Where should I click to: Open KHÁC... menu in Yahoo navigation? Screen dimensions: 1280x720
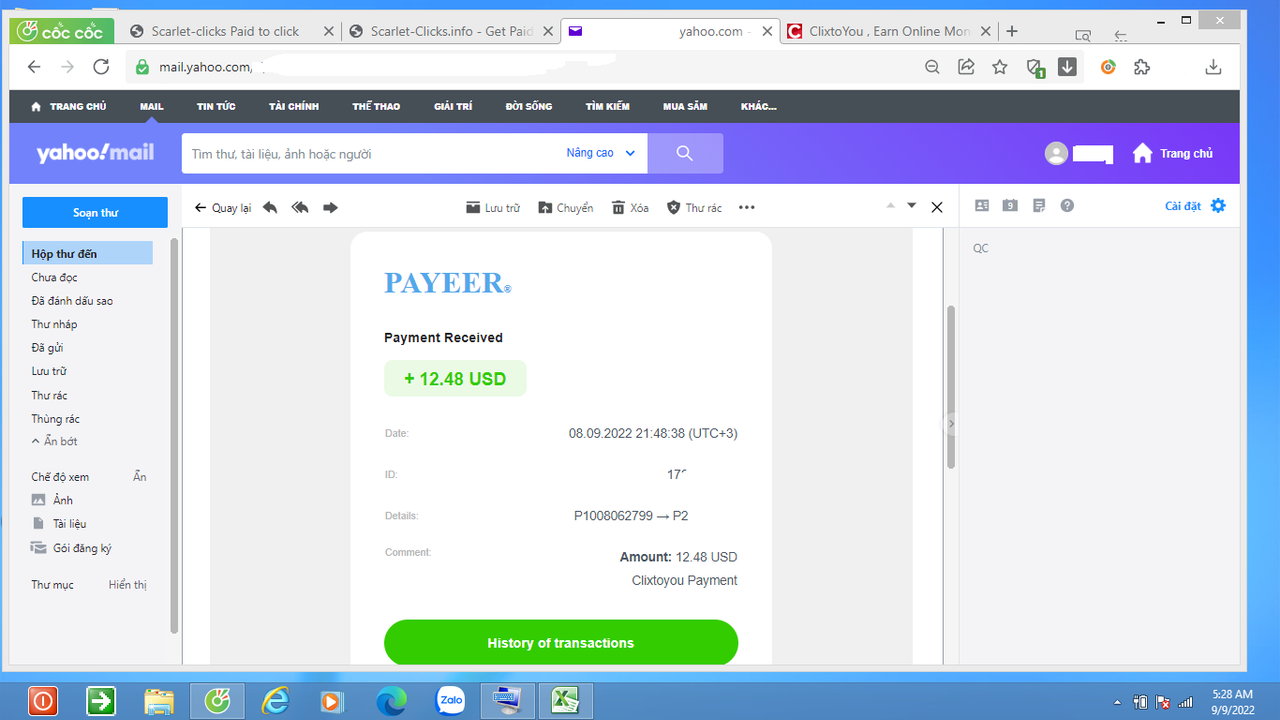click(759, 106)
